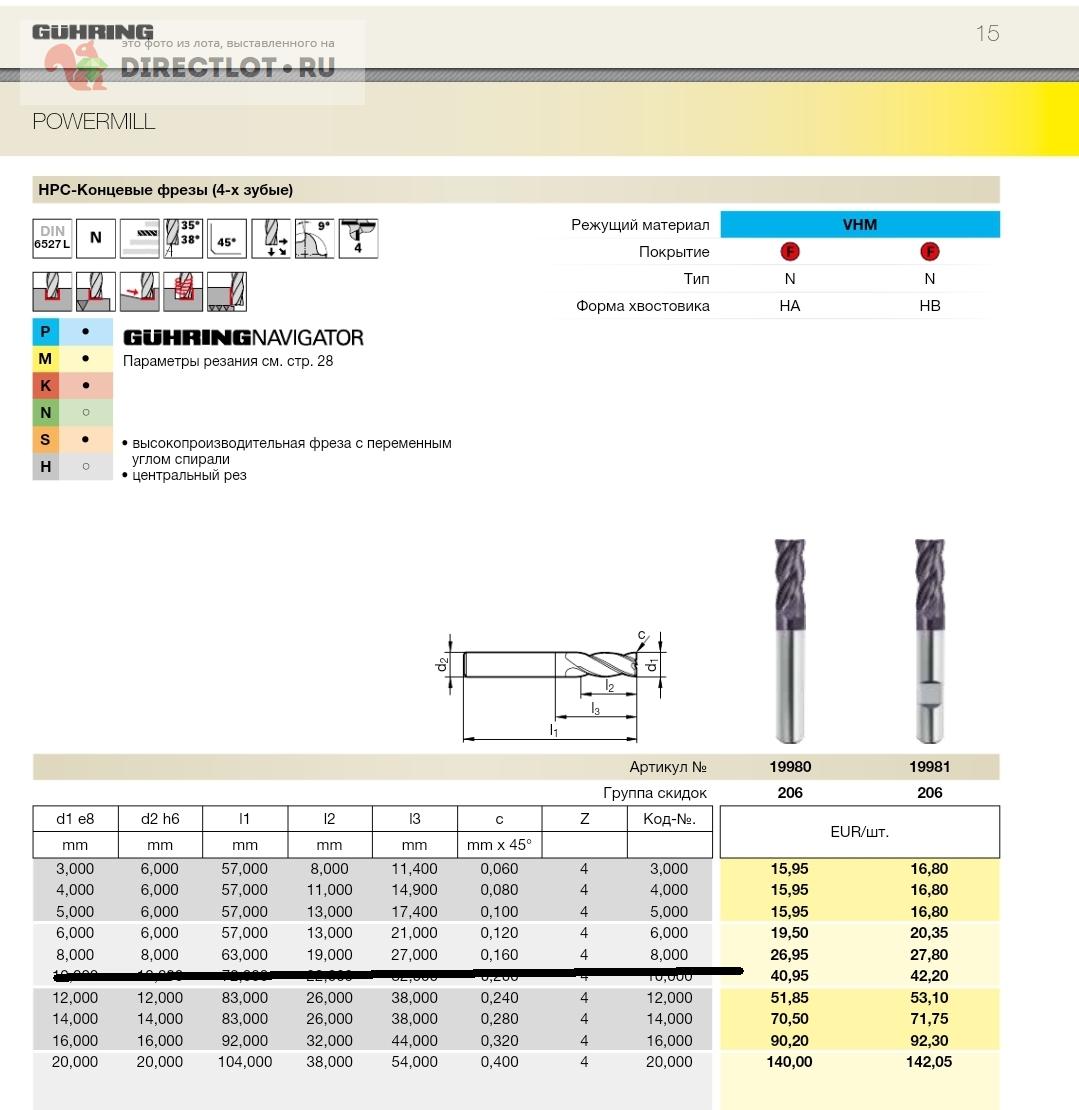The height and width of the screenshot is (1110, 1079).
Task: Select the 45° chamfer icon
Action: (x=227, y=239)
